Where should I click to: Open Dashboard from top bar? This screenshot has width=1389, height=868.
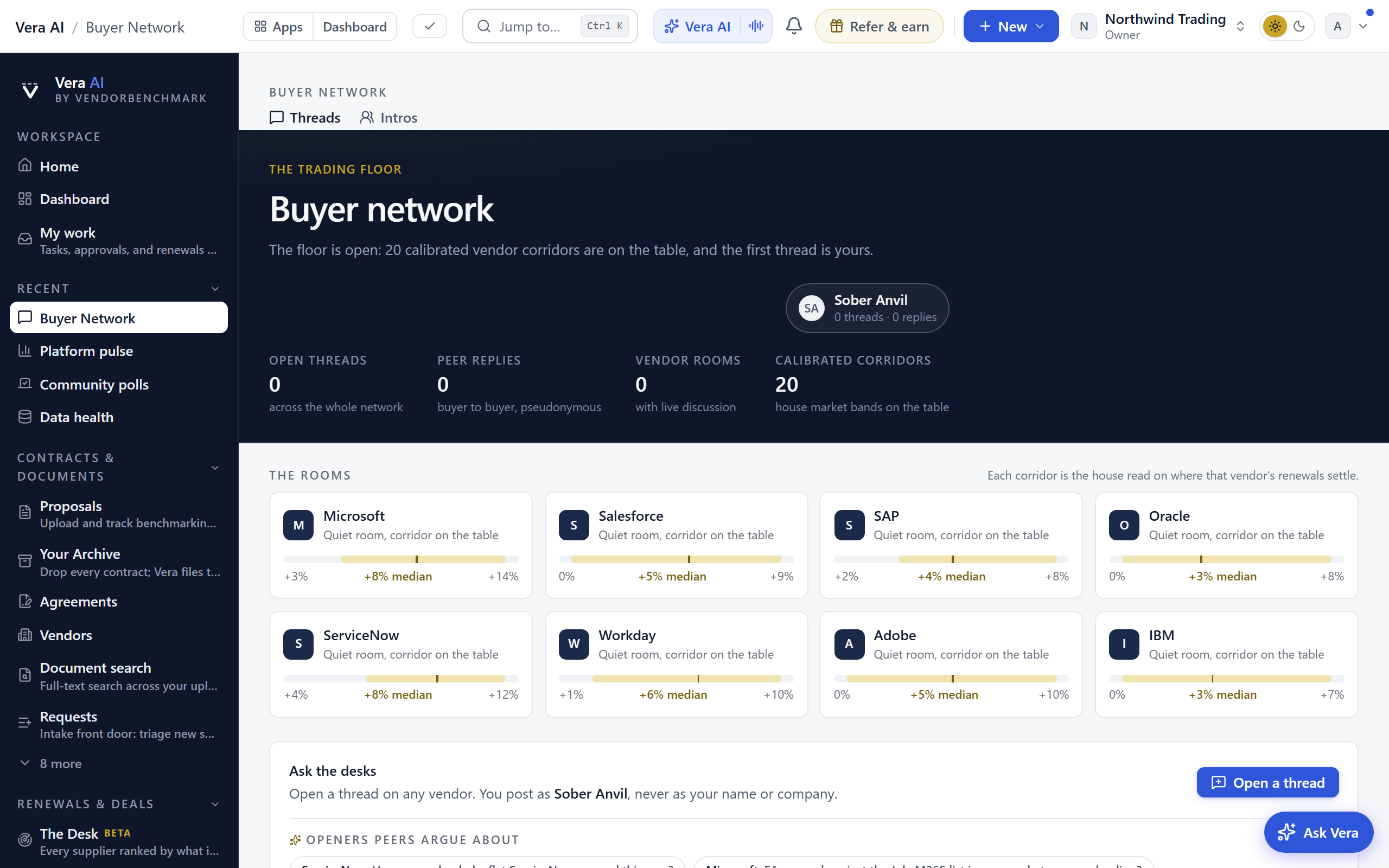coord(355,27)
